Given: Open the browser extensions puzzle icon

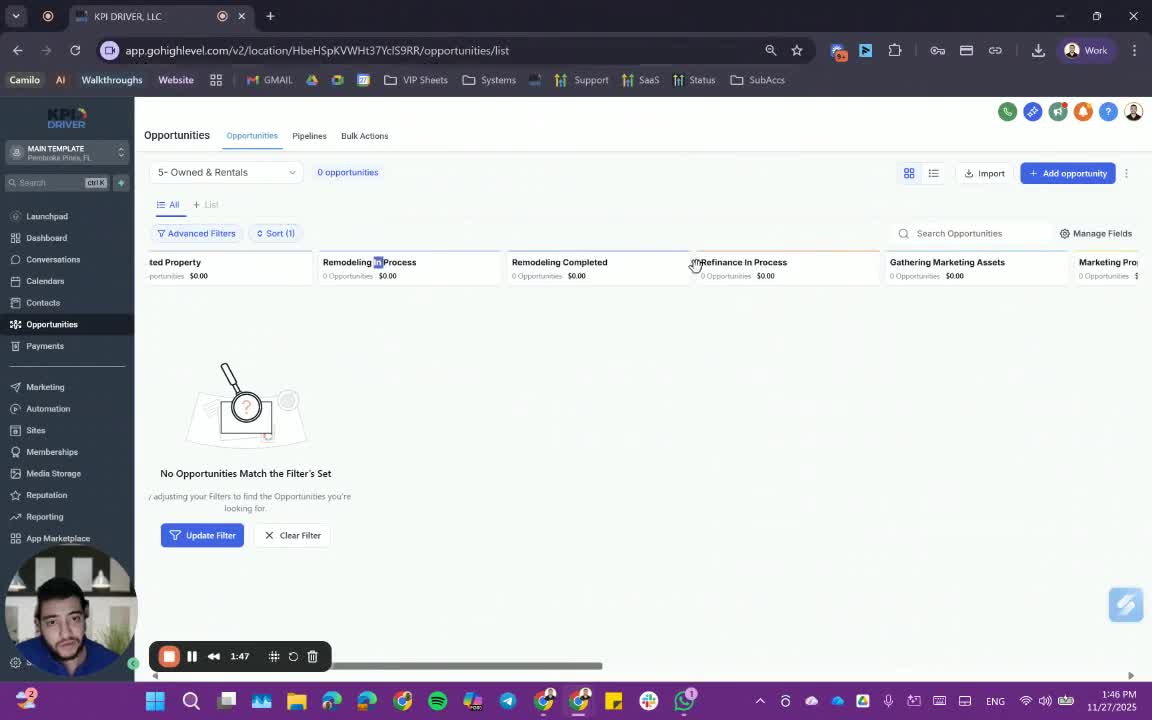Looking at the screenshot, I should pos(894,51).
